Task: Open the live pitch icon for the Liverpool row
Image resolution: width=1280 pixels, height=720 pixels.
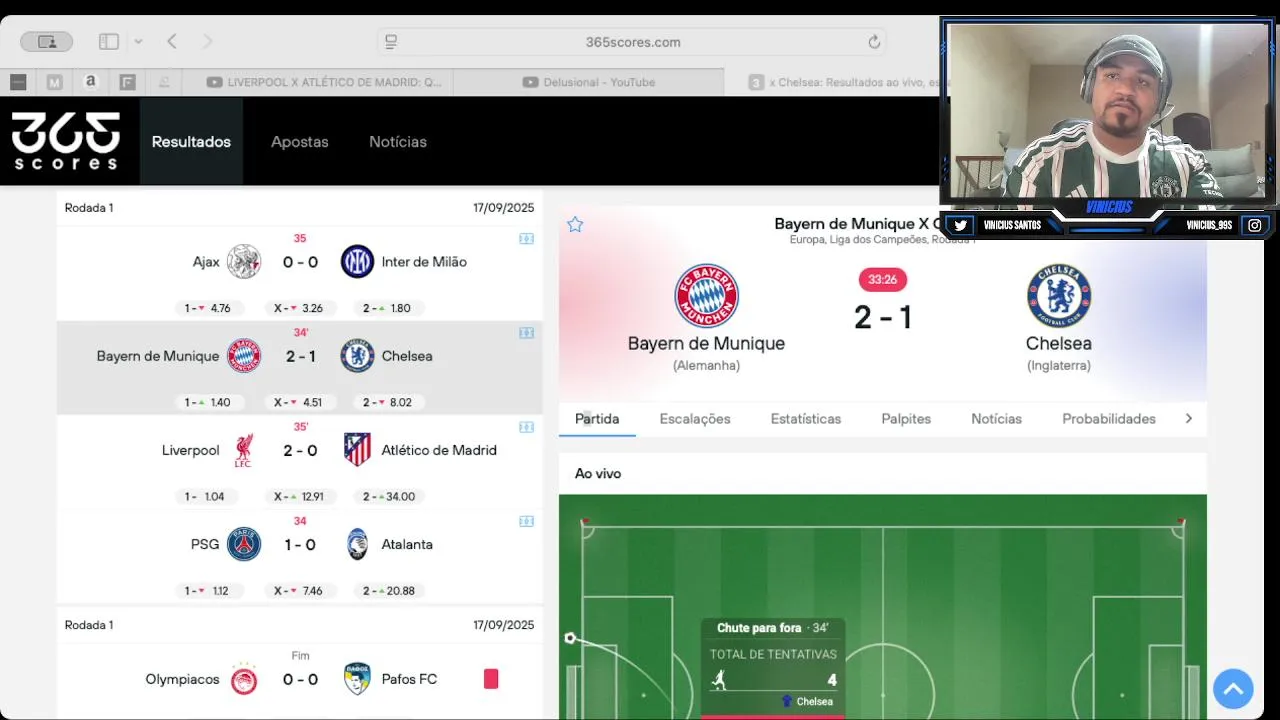Action: click(x=526, y=427)
